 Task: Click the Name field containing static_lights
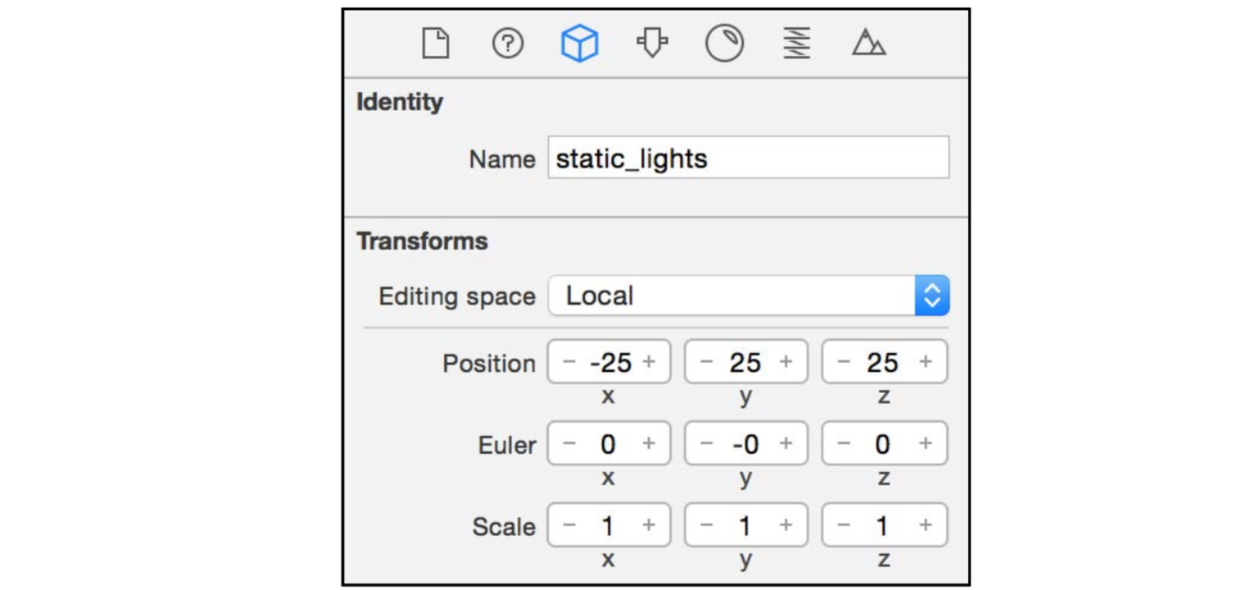[x=748, y=159]
